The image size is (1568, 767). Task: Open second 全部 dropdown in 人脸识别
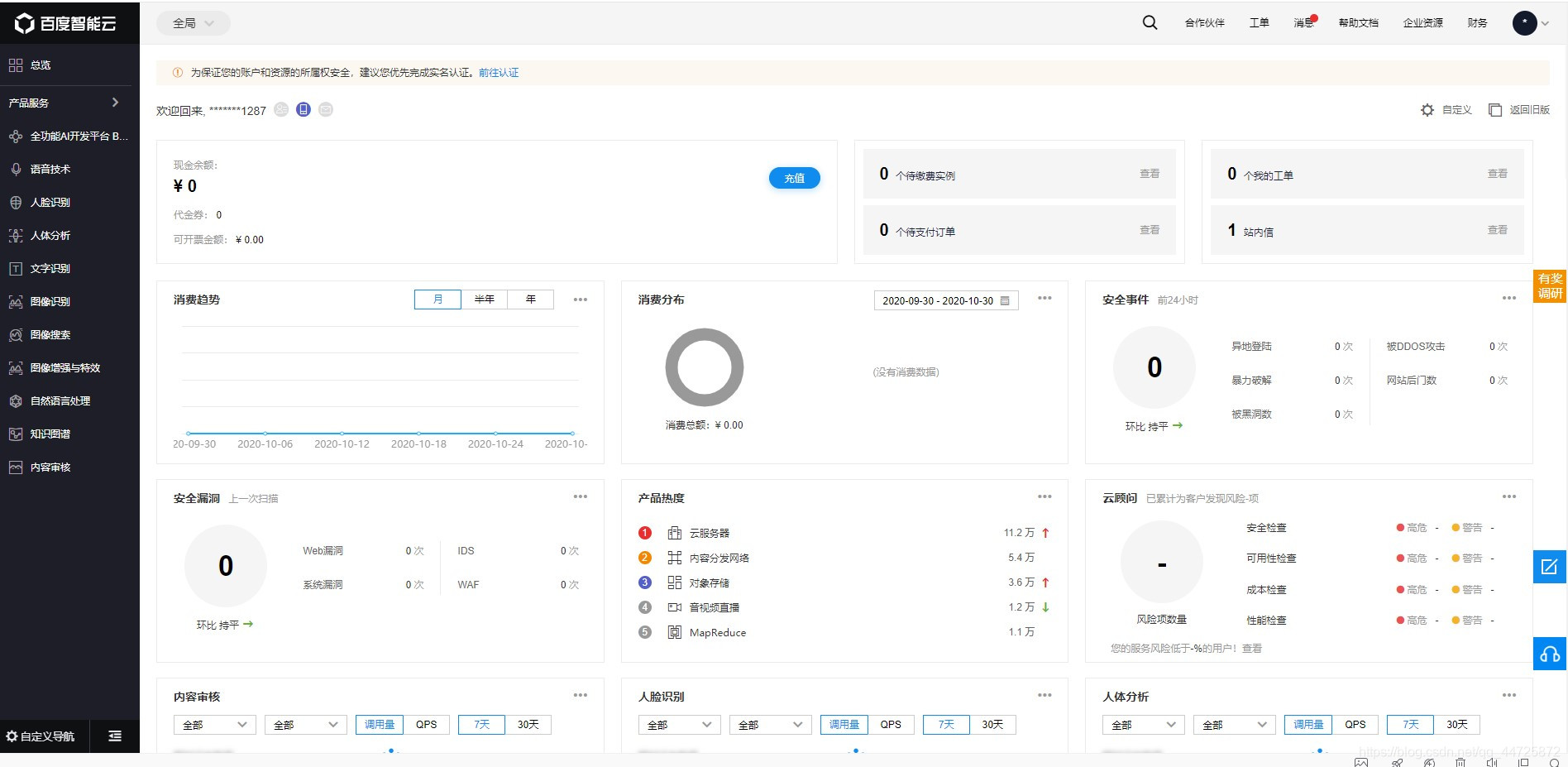[x=770, y=724]
